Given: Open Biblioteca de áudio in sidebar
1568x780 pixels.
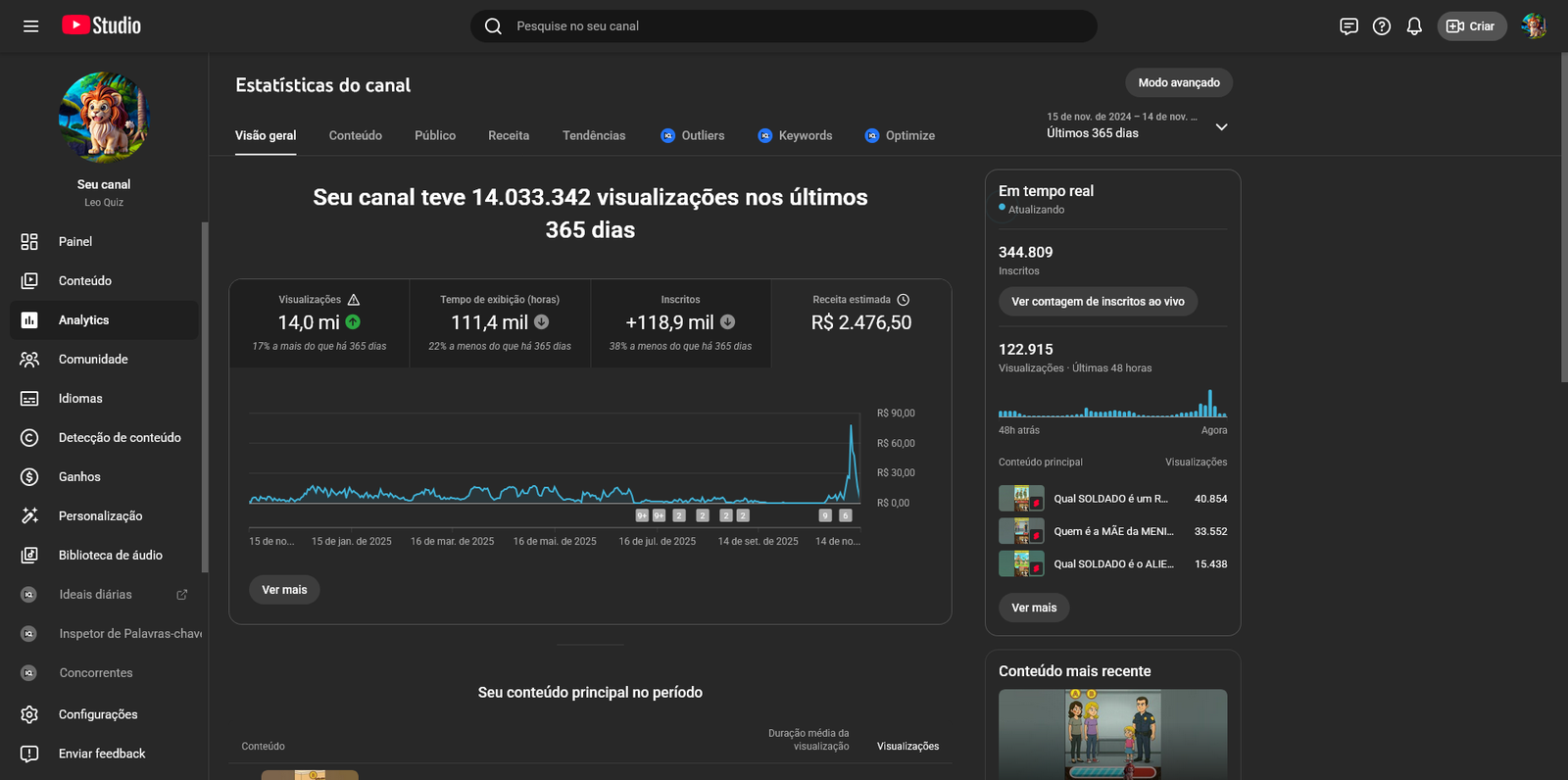Looking at the screenshot, I should [x=110, y=556].
